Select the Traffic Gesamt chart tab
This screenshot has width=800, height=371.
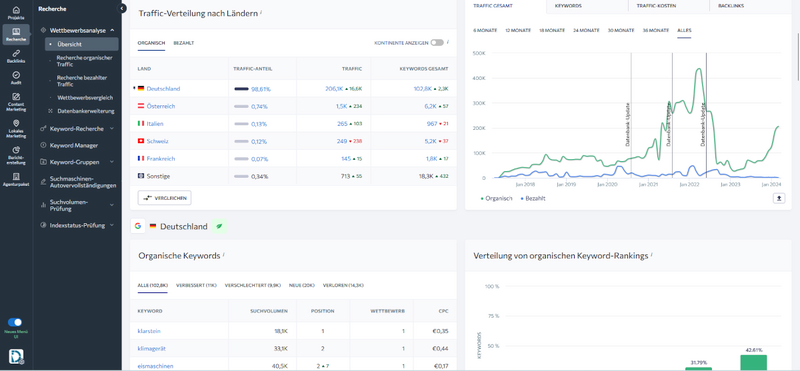pos(505,6)
